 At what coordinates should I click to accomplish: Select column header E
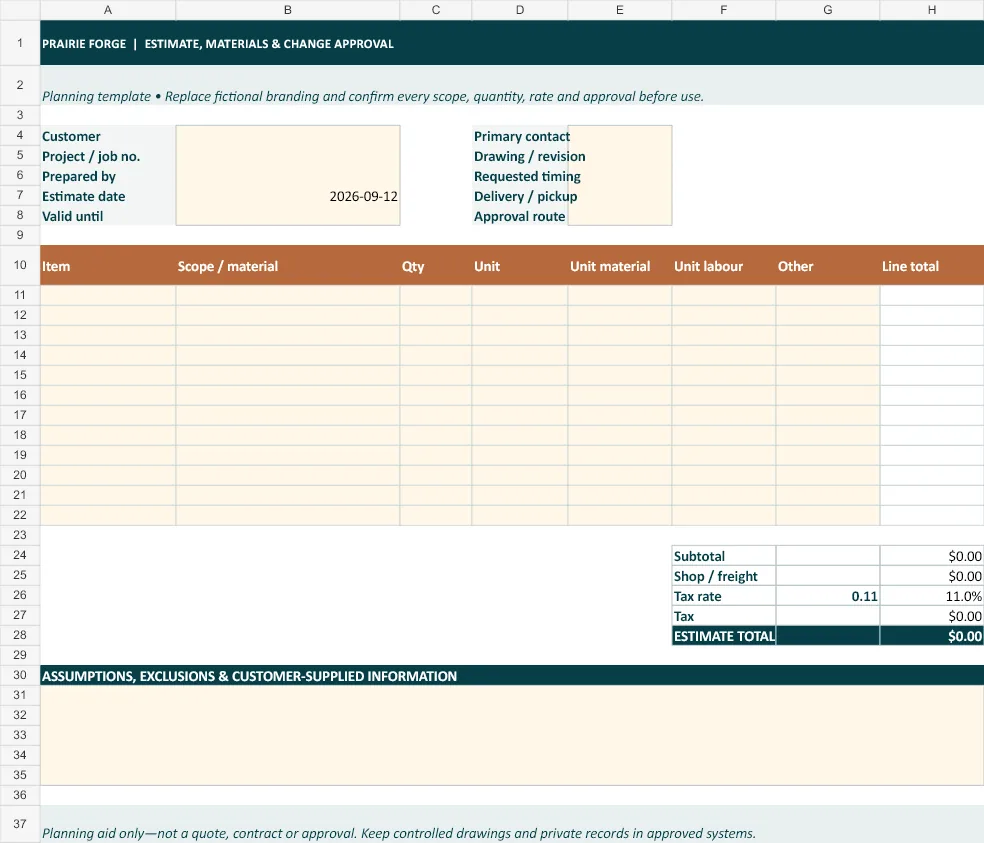coord(619,10)
